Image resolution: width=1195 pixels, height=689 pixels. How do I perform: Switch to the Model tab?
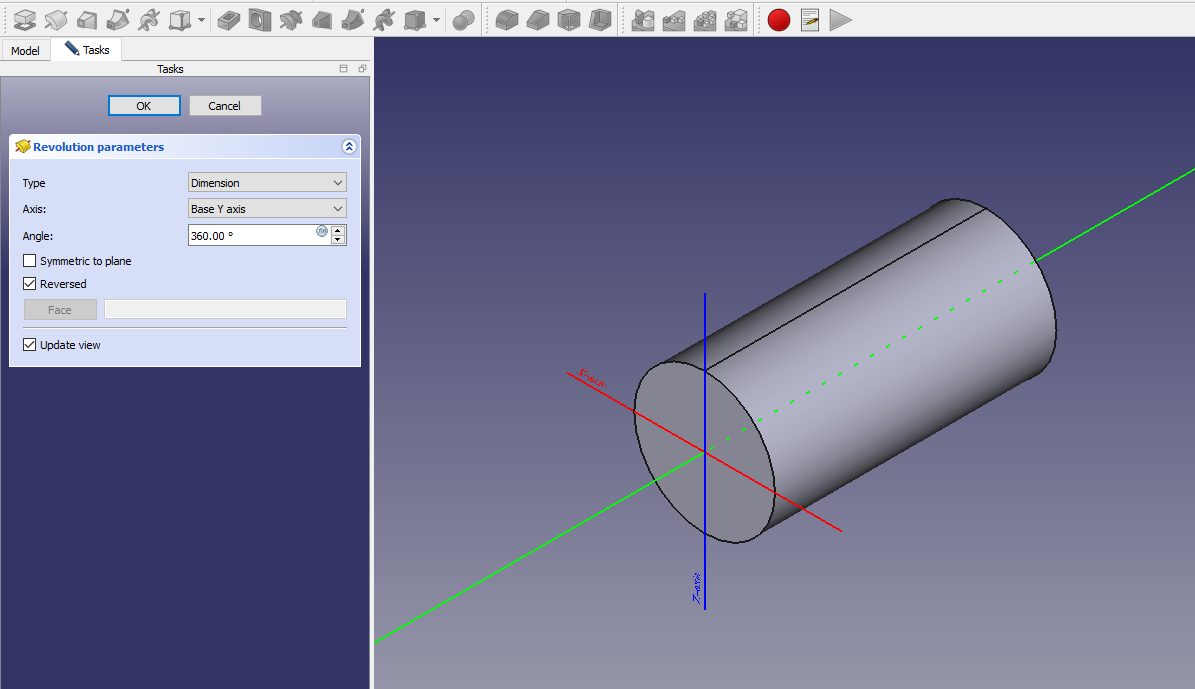[x=25, y=50]
